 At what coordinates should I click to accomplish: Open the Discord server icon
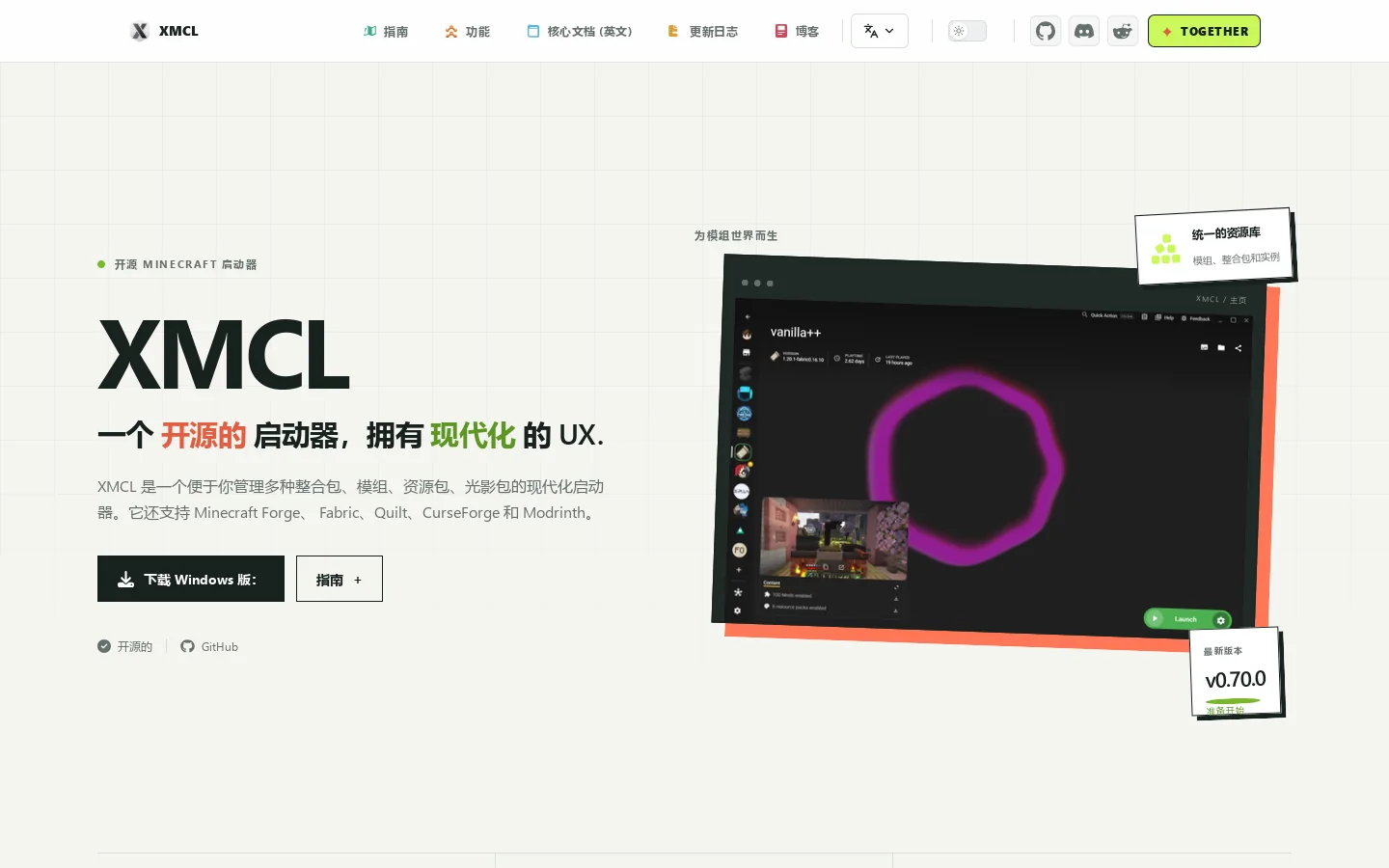pos(1084,31)
